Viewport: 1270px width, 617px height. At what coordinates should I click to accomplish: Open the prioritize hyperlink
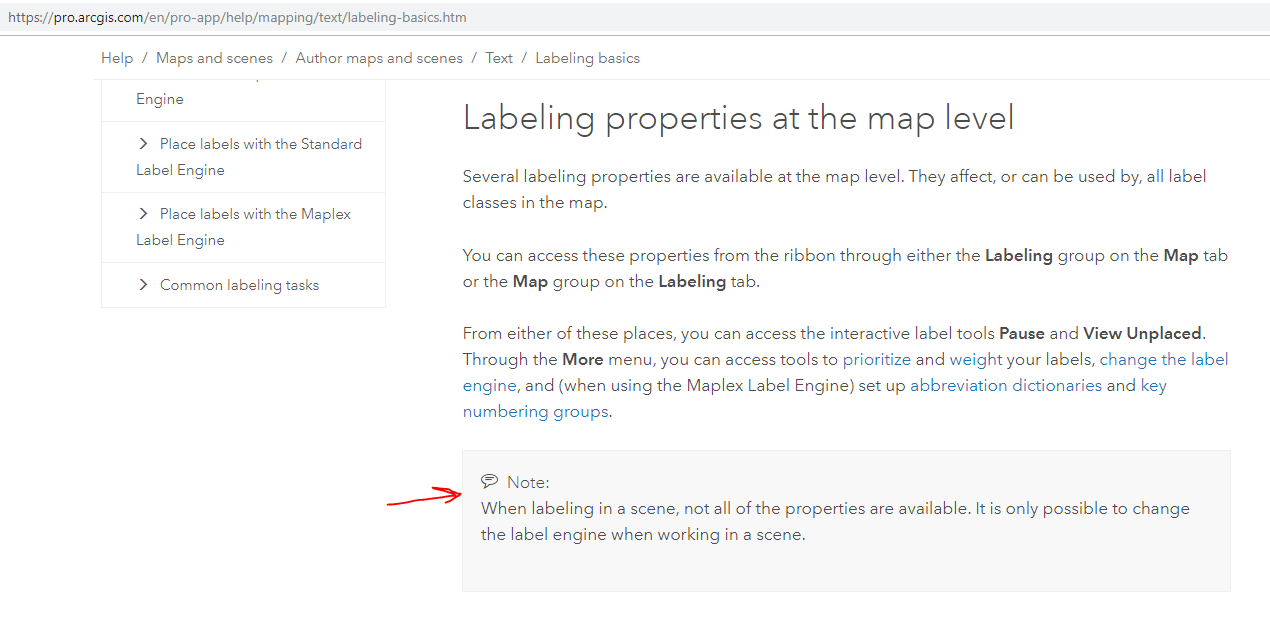(876, 359)
